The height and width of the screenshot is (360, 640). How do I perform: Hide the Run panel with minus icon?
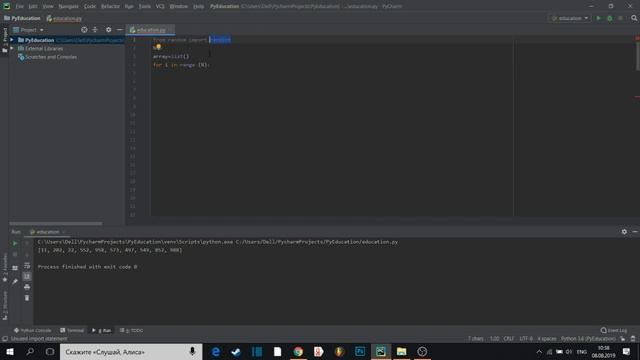(x=635, y=232)
